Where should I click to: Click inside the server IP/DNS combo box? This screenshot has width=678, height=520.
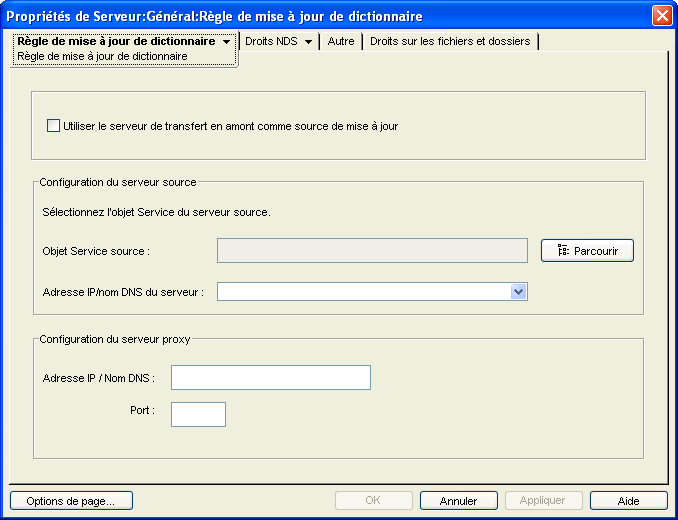[363, 292]
